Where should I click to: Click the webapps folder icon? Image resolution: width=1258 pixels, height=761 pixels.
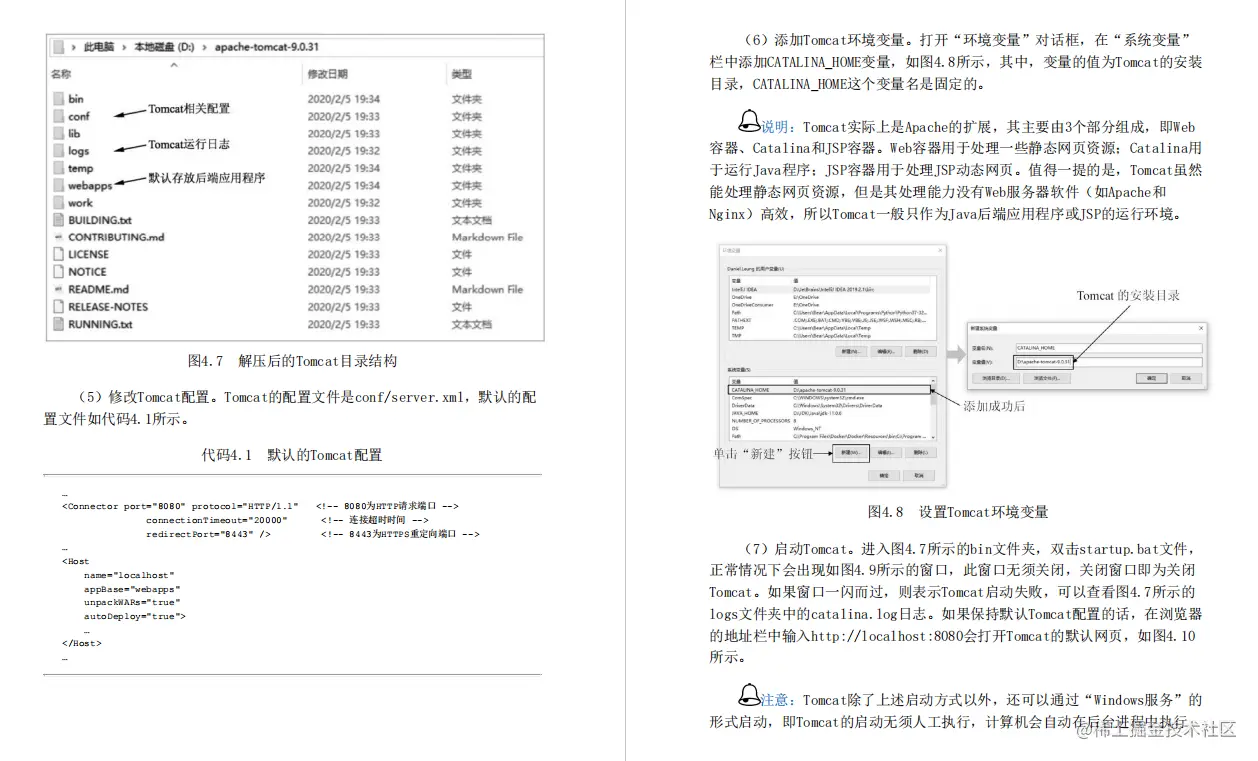pos(59,185)
